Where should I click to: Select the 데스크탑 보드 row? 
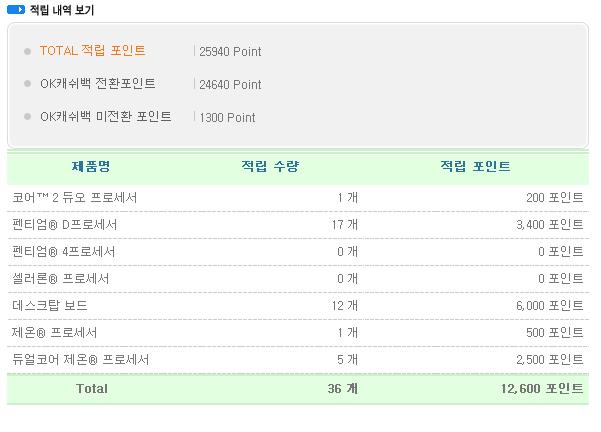pyautogui.click(x=298, y=306)
